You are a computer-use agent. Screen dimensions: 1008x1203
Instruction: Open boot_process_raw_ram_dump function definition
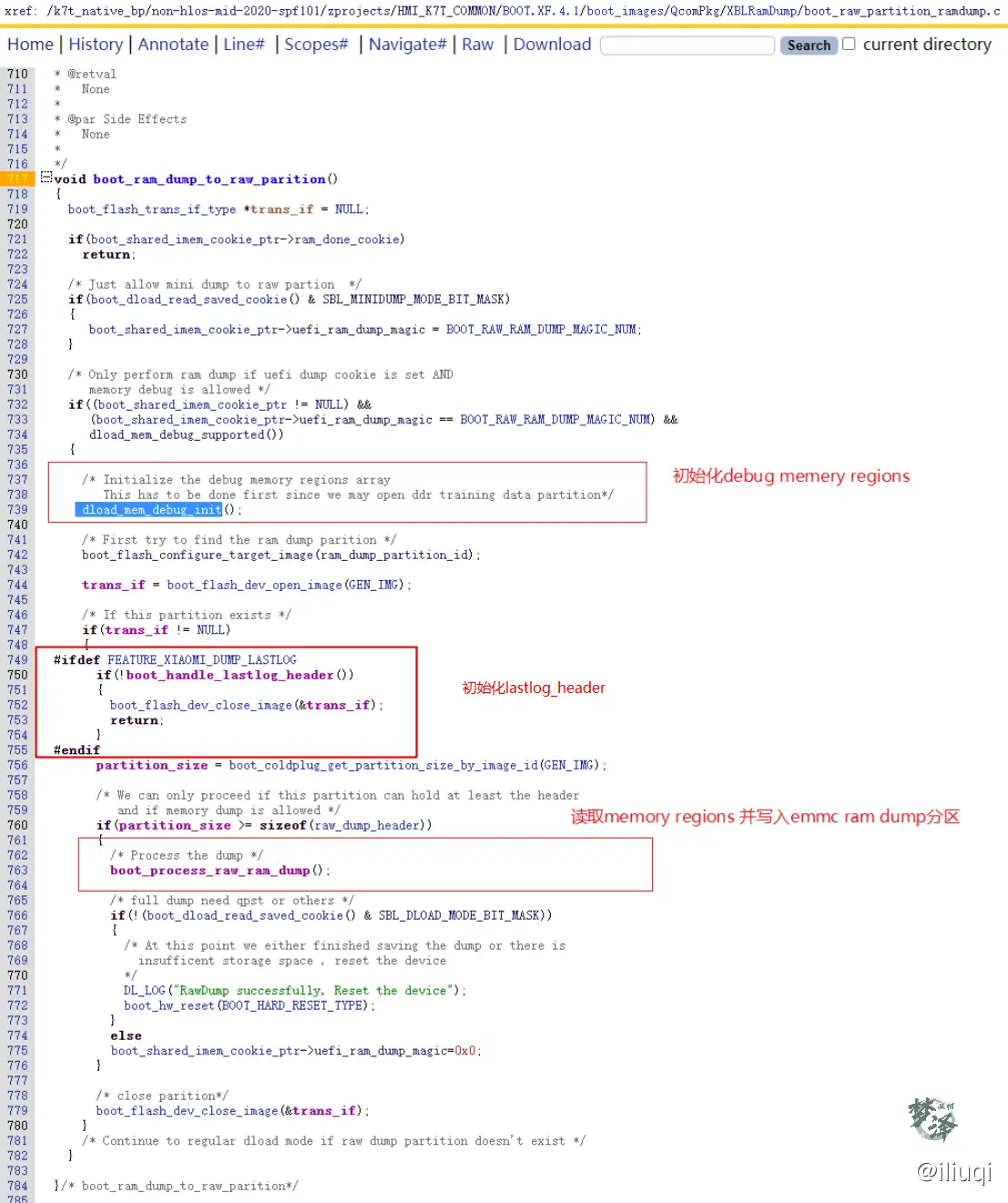point(209,871)
